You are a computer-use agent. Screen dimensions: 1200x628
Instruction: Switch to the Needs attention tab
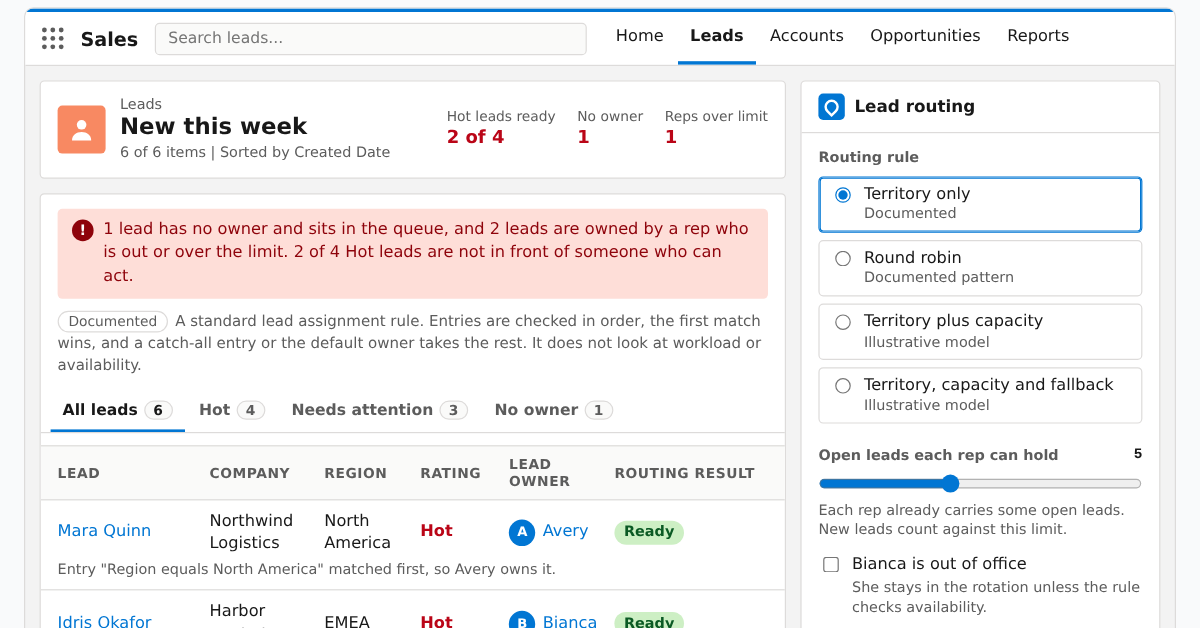379,410
